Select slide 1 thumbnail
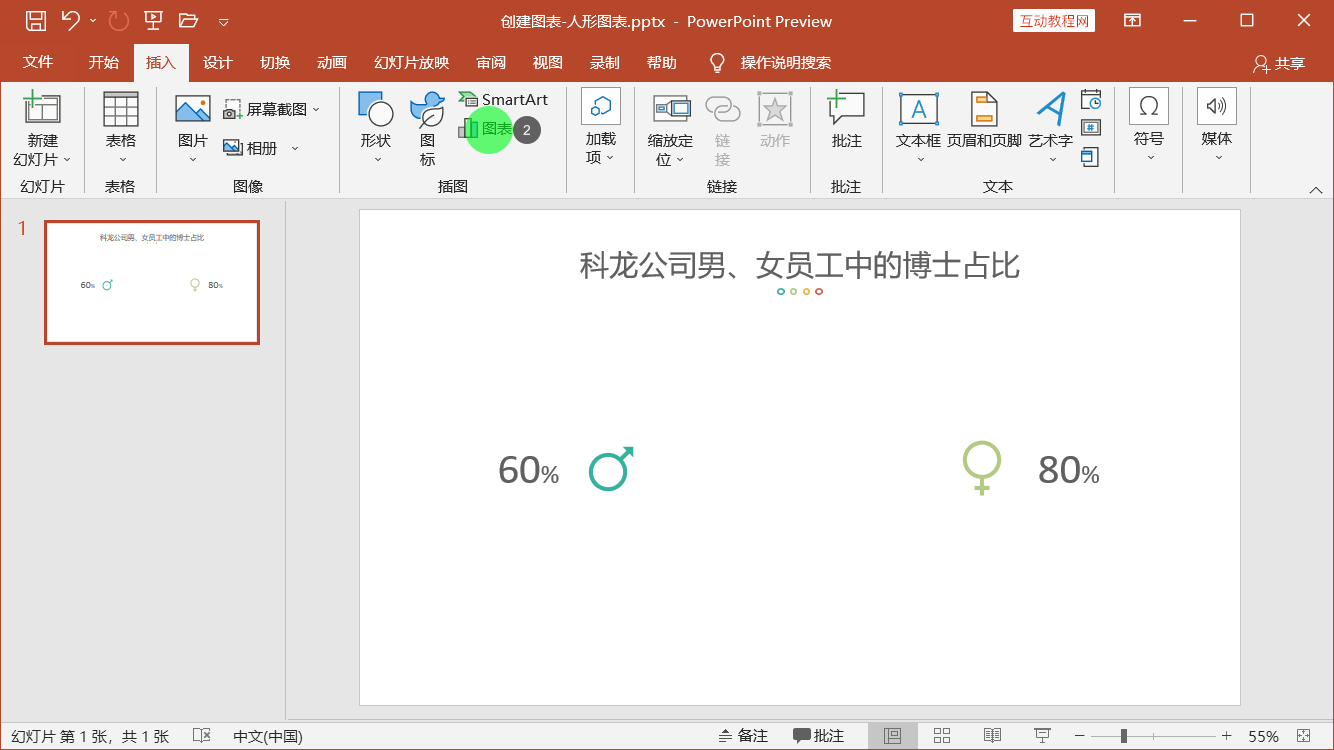Screen dimensions: 1334x750 coord(152,282)
